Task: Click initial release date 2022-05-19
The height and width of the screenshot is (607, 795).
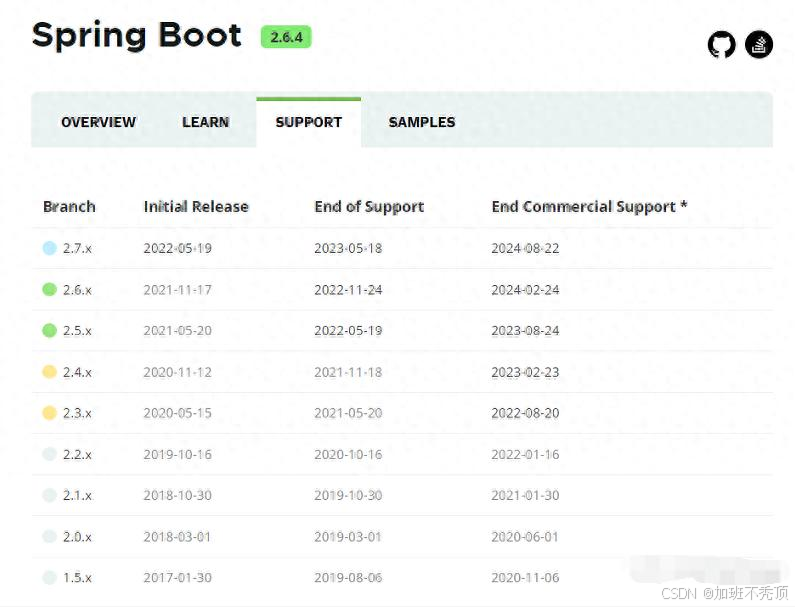Action: tap(177, 248)
